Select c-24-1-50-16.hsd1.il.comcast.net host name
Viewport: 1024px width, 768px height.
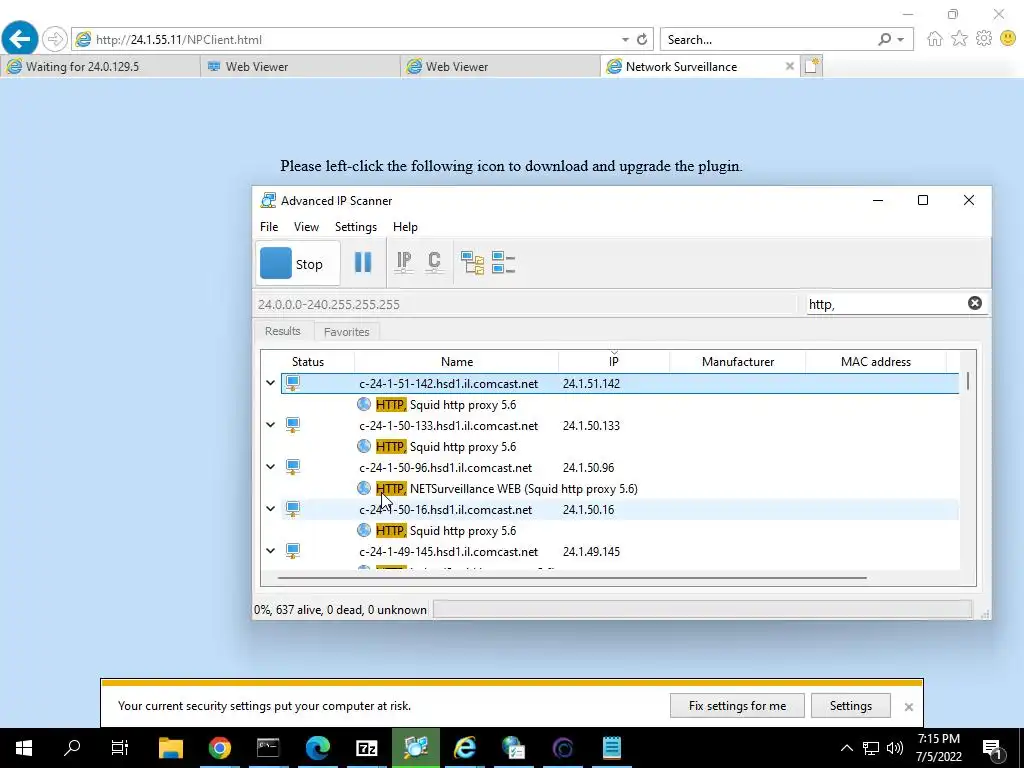click(445, 509)
